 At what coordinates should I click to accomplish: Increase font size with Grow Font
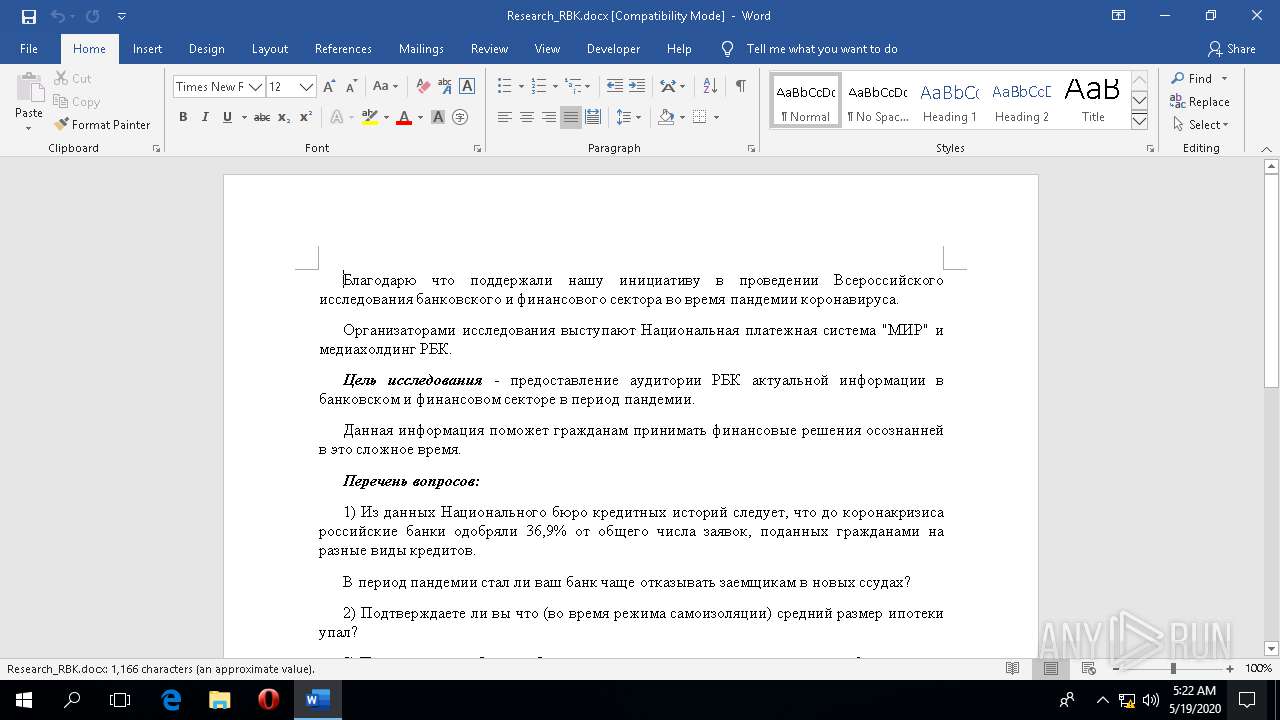328,86
